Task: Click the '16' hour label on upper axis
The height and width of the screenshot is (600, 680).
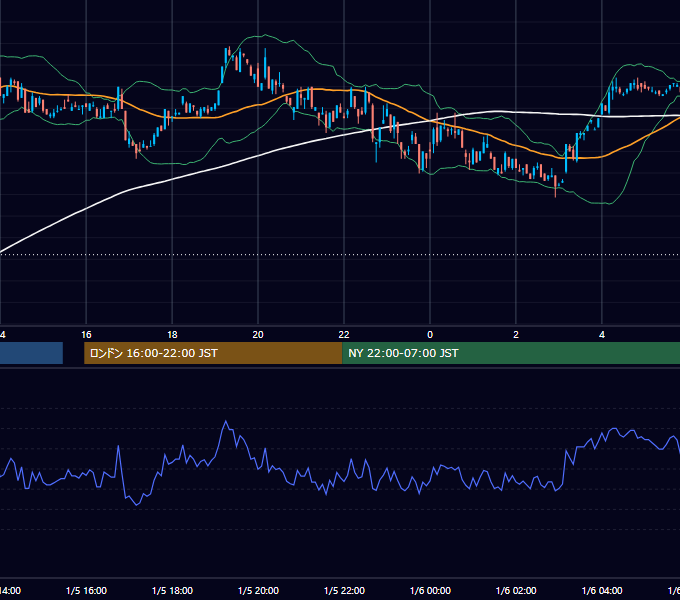Action: coord(86,335)
